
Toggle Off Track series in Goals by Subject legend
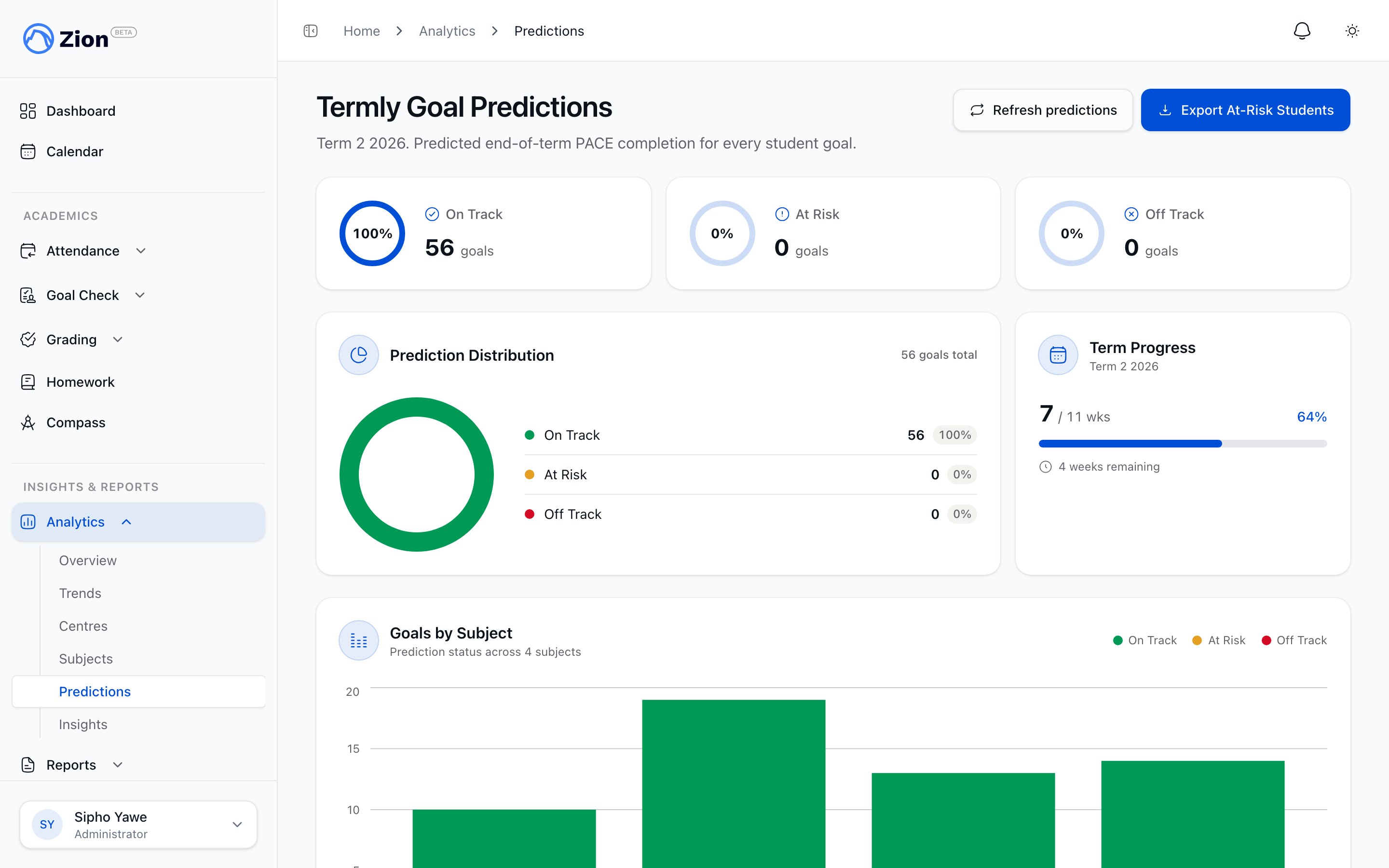(1294, 640)
